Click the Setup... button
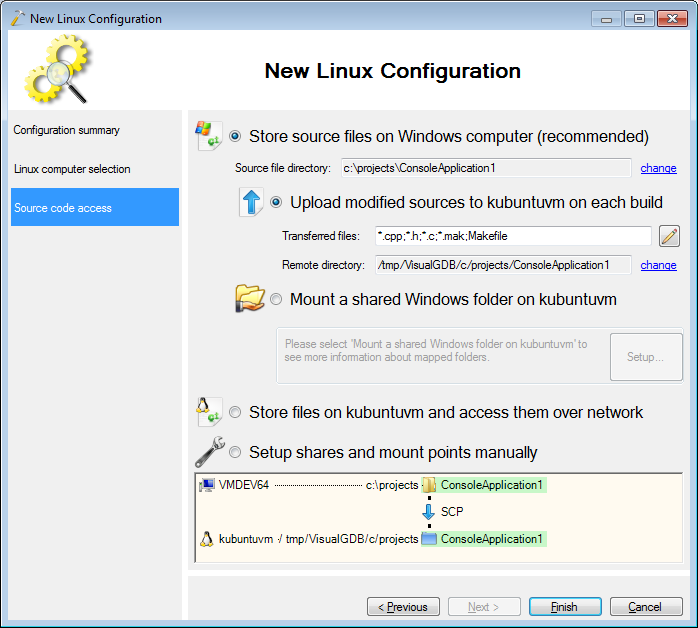This screenshot has width=698, height=628. pyautogui.click(x=646, y=357)
